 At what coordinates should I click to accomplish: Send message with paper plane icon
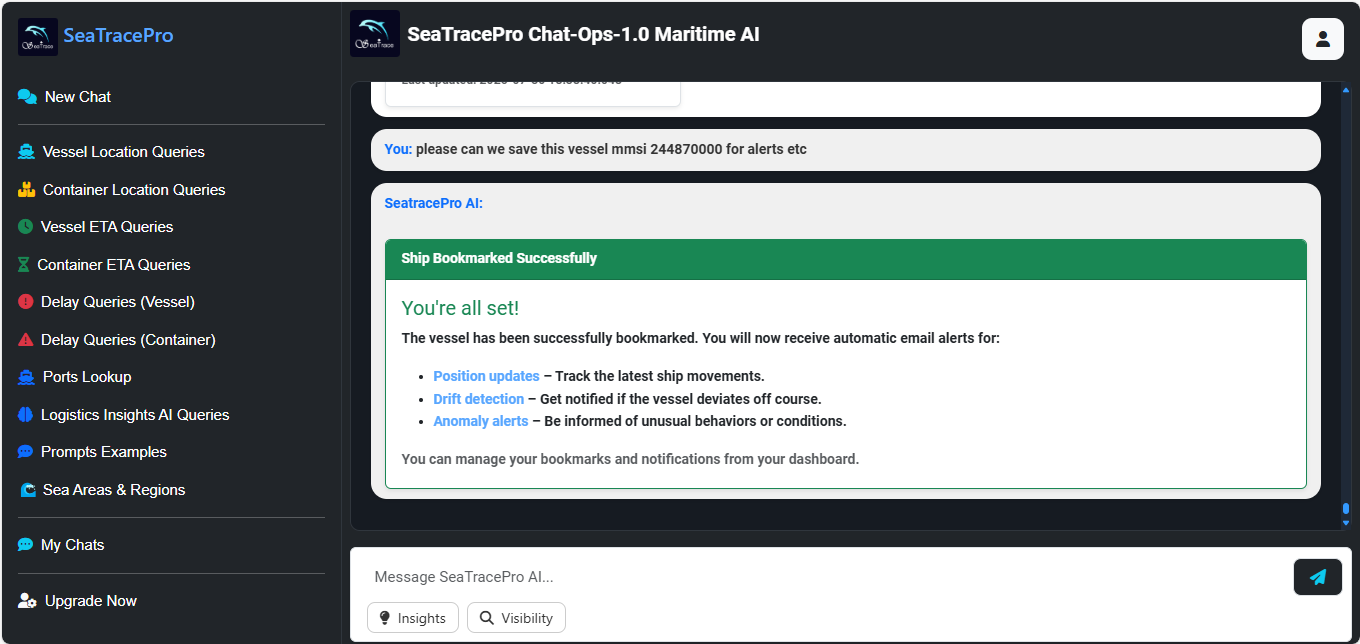tap(1317, 577)
